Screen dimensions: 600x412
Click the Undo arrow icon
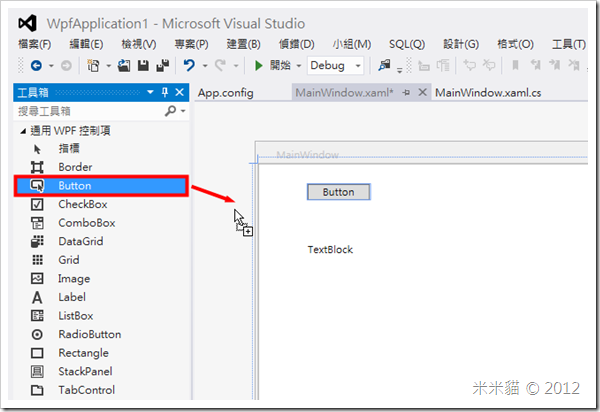pos(189,66)
